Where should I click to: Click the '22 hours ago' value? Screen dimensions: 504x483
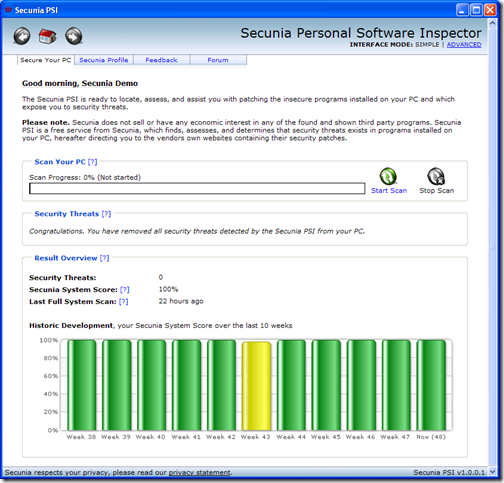coord(181,301)
